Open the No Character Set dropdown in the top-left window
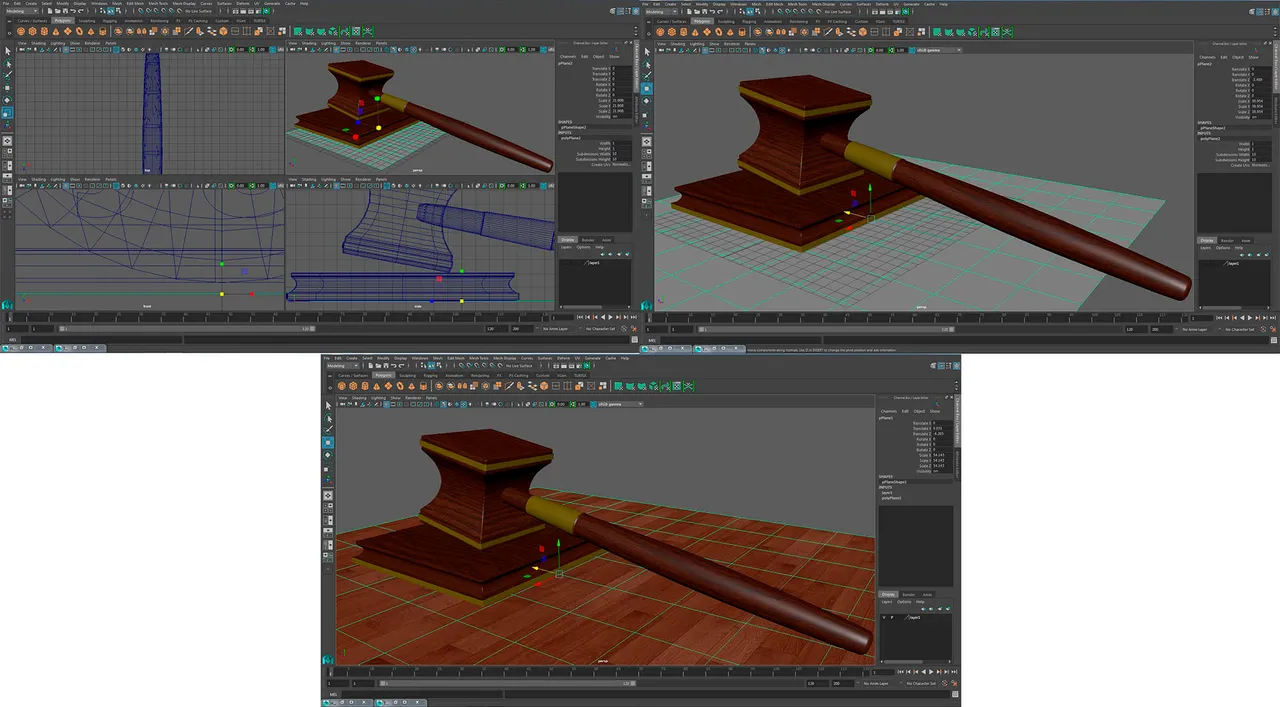 point(600,328)
